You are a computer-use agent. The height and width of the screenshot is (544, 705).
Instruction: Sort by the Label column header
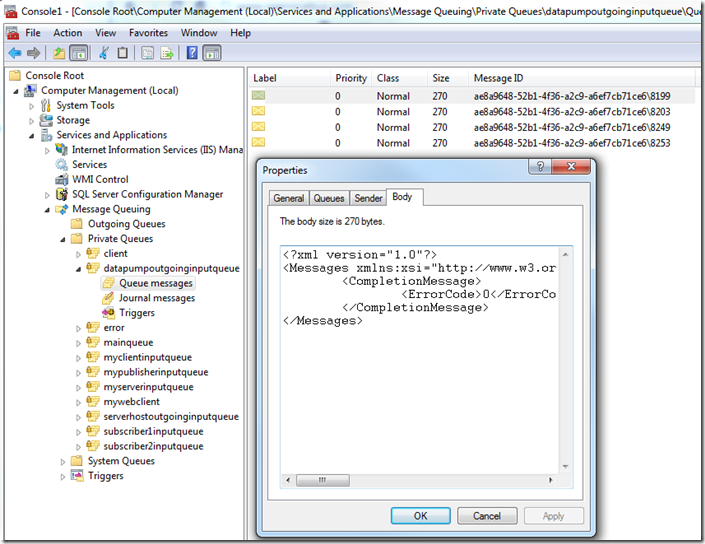click(289, 78)
